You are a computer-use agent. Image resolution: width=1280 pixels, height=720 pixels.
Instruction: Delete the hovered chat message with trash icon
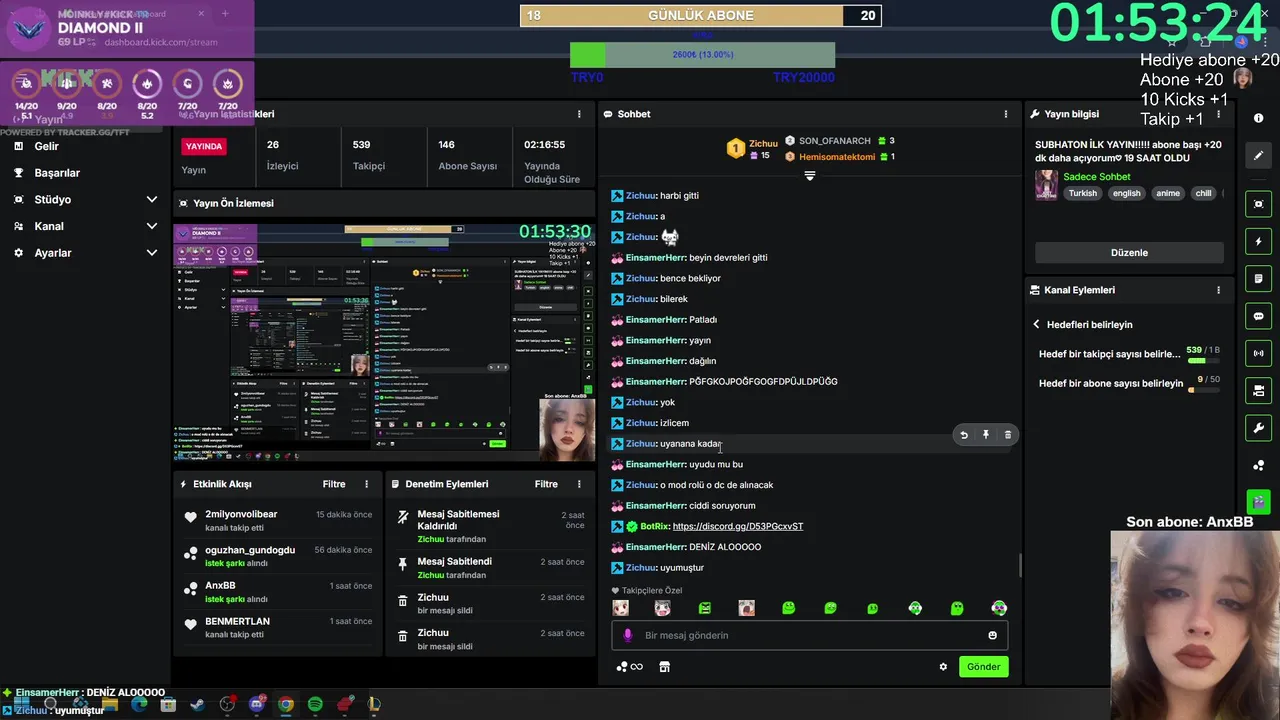point(1008,435)
